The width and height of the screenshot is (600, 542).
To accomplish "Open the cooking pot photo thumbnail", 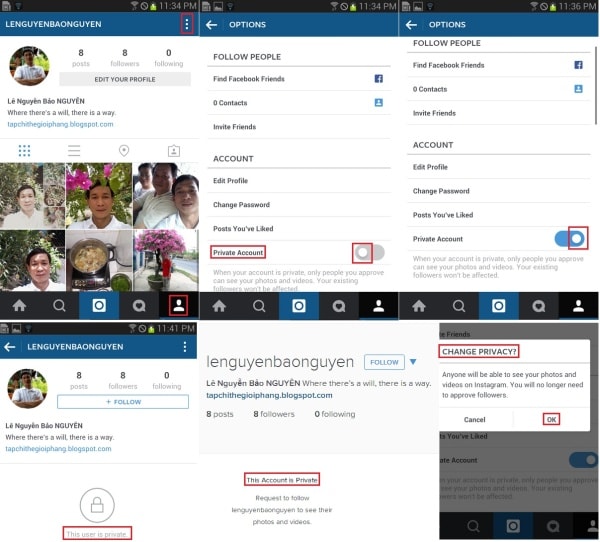I will [x=99, y=260].
